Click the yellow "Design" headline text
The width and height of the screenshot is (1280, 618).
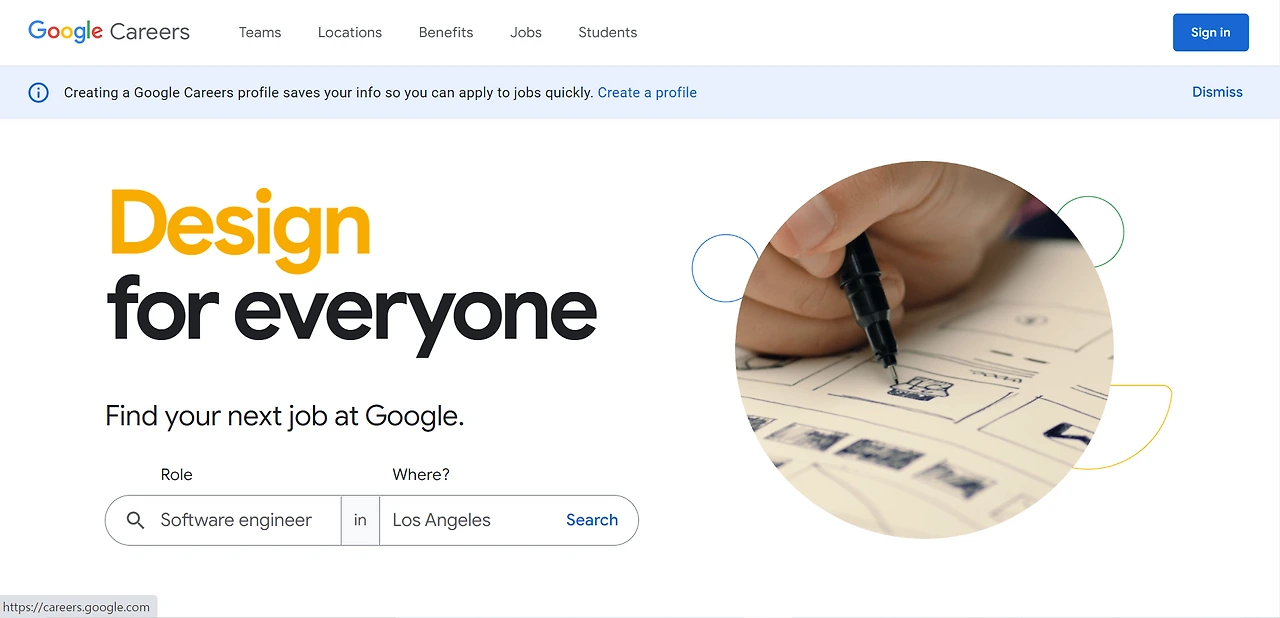(240, 229)
